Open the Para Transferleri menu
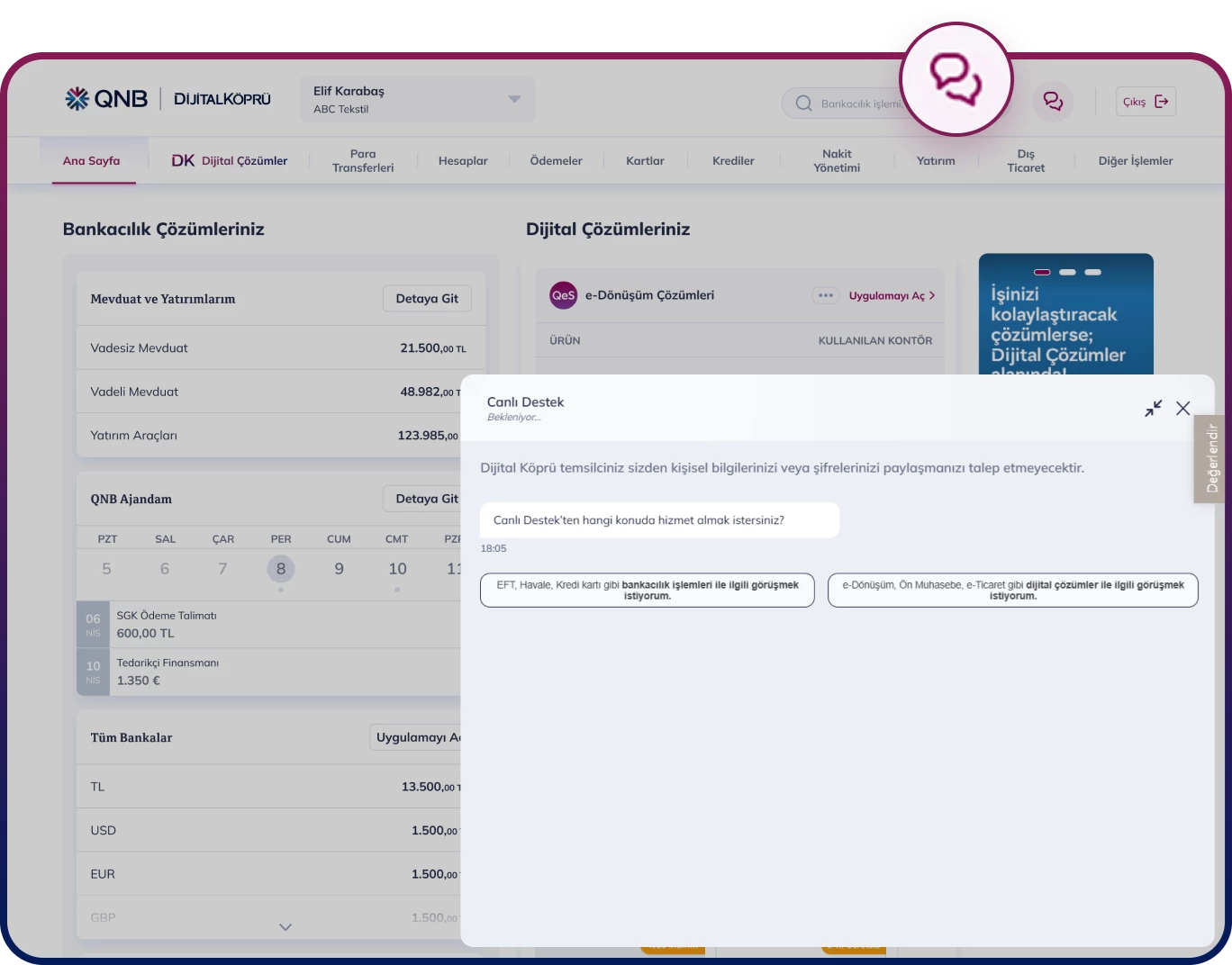The width and height of the screenshot is (1232, 965). click(x=363, y=161)
